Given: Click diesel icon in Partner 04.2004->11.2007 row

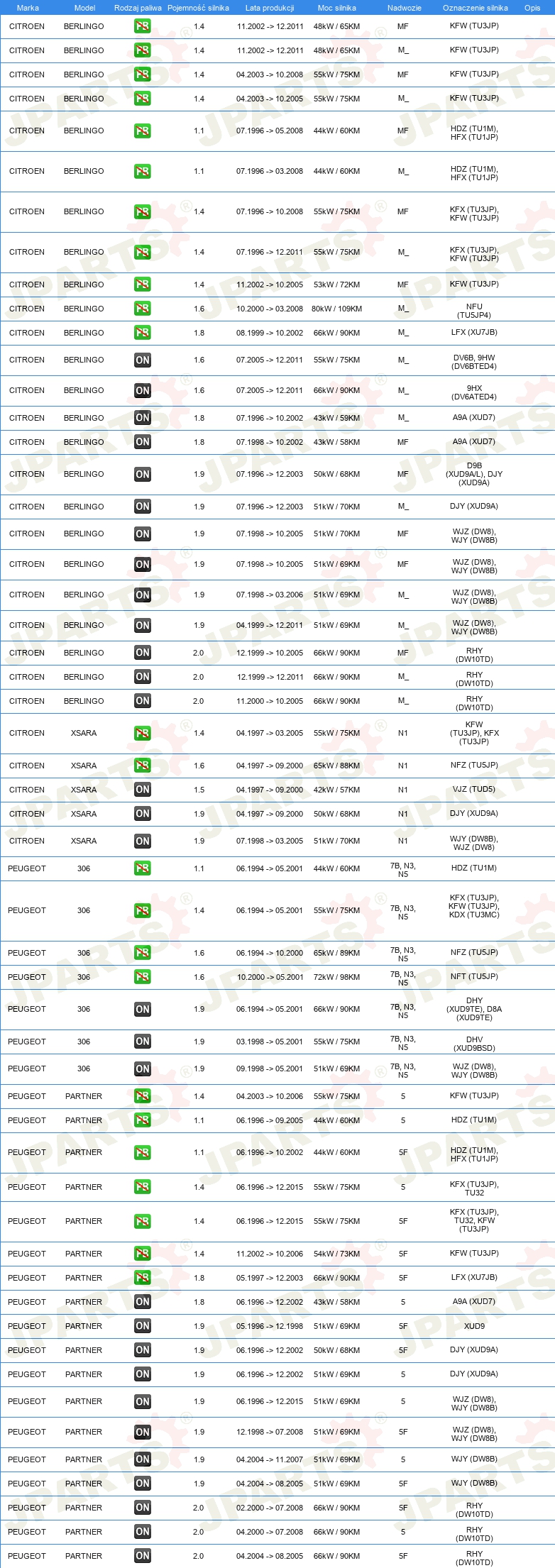Looking at the screenshot, I should (143, 1459).
